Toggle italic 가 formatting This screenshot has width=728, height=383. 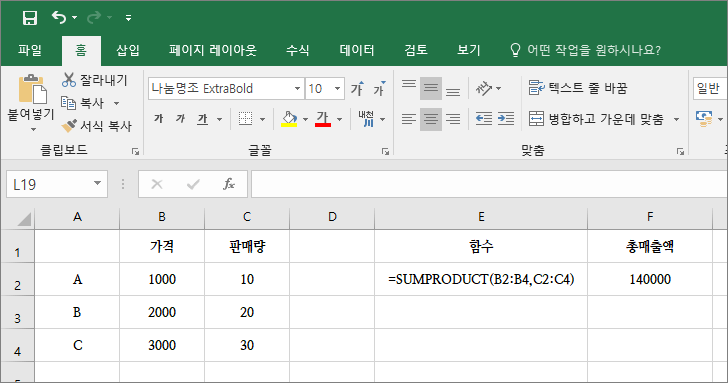pos(180,119)
